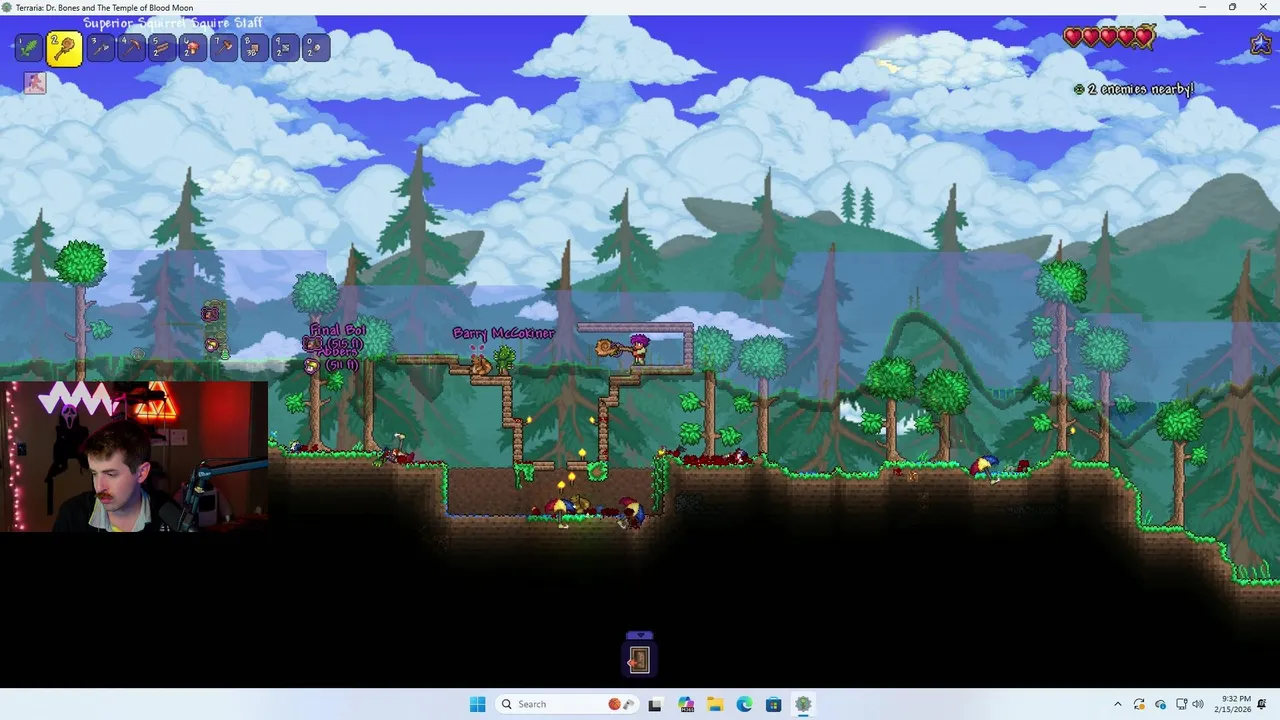Select the mushroom in hotbar slot 6
Viewport: 1280px width, 720px height.
point(193,47)
